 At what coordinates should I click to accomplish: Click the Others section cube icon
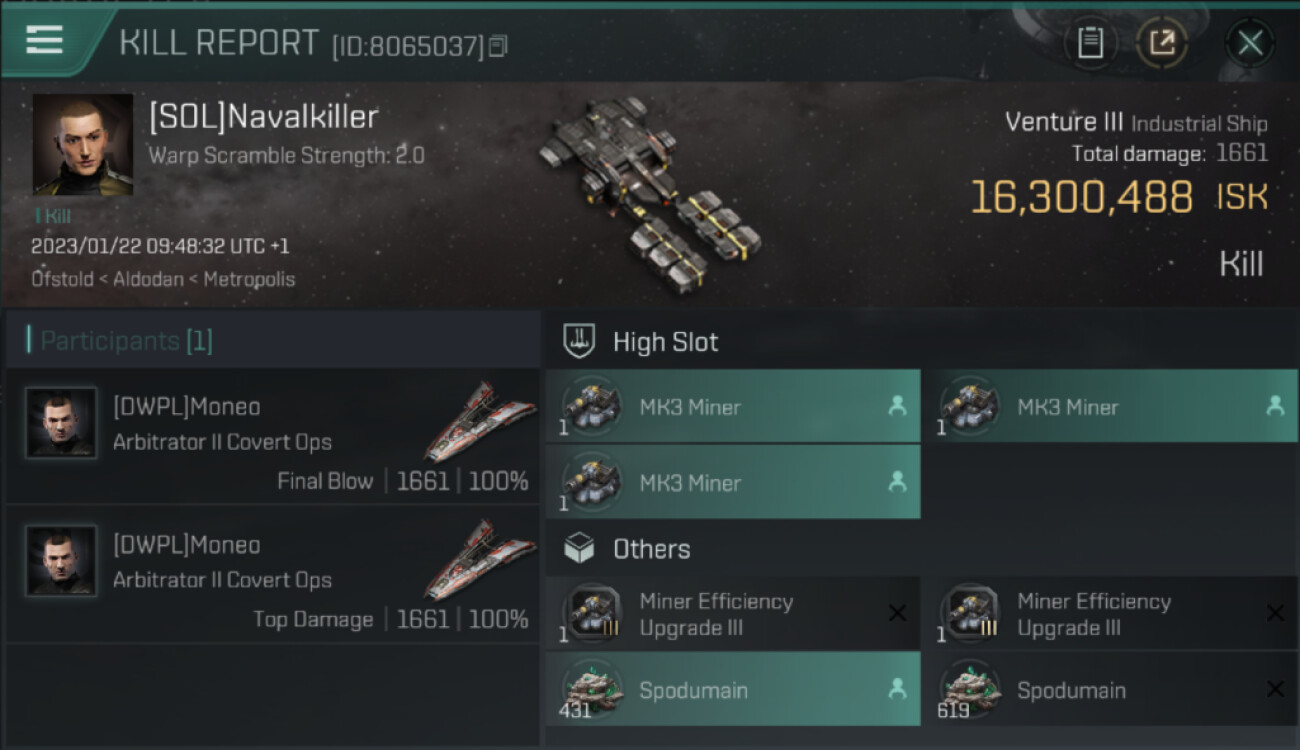(x=580, y=549)
